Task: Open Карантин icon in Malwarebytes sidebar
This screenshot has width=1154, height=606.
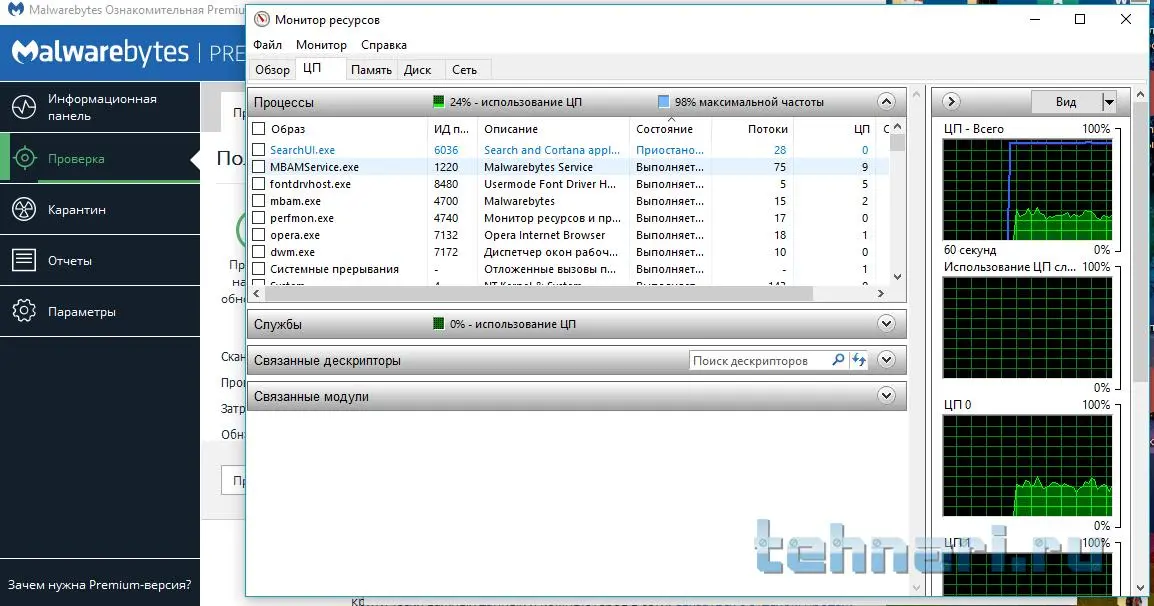Action: pyautogui.click(x=24, y=209)
